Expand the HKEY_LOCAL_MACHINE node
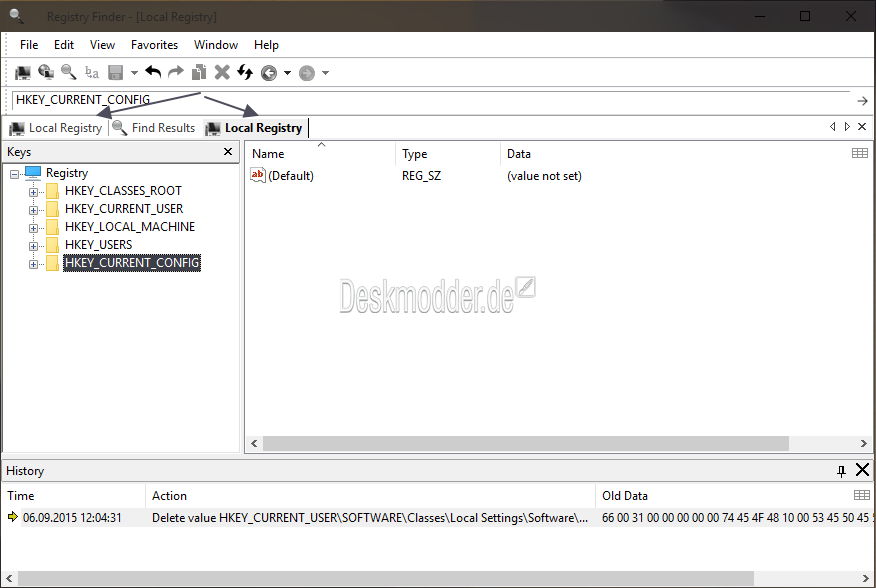 point(34,228)
